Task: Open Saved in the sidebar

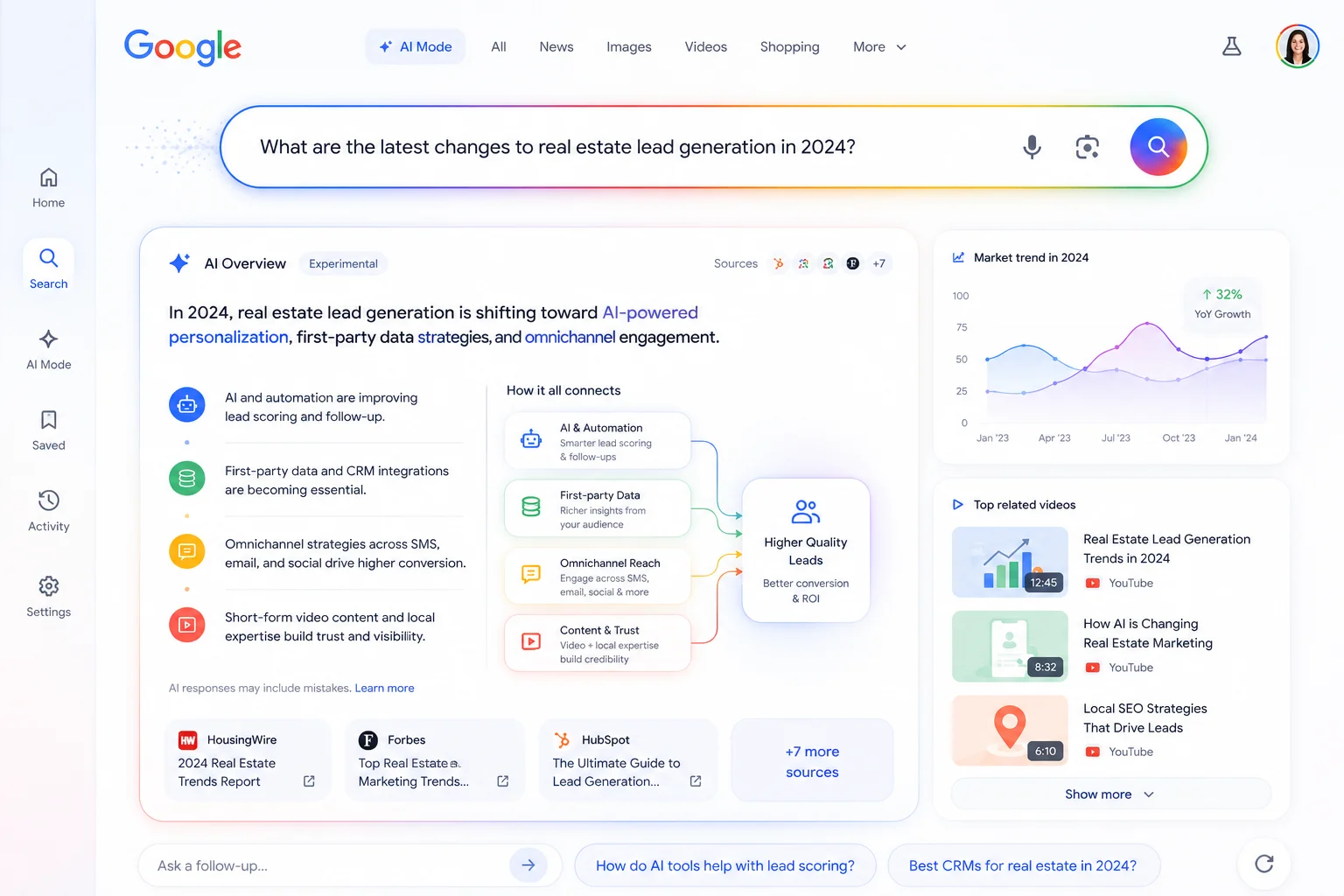Action: pos(49,430)
